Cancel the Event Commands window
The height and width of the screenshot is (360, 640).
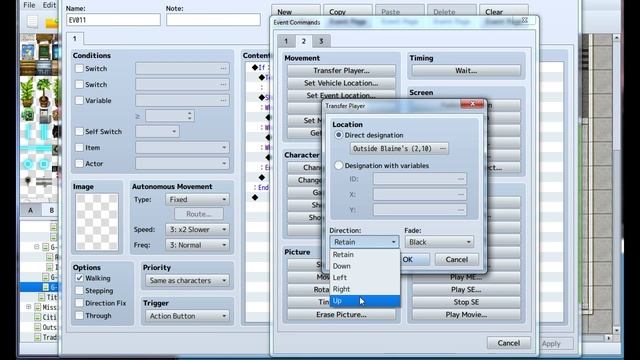pyautogui.click(x=509, y=343)
